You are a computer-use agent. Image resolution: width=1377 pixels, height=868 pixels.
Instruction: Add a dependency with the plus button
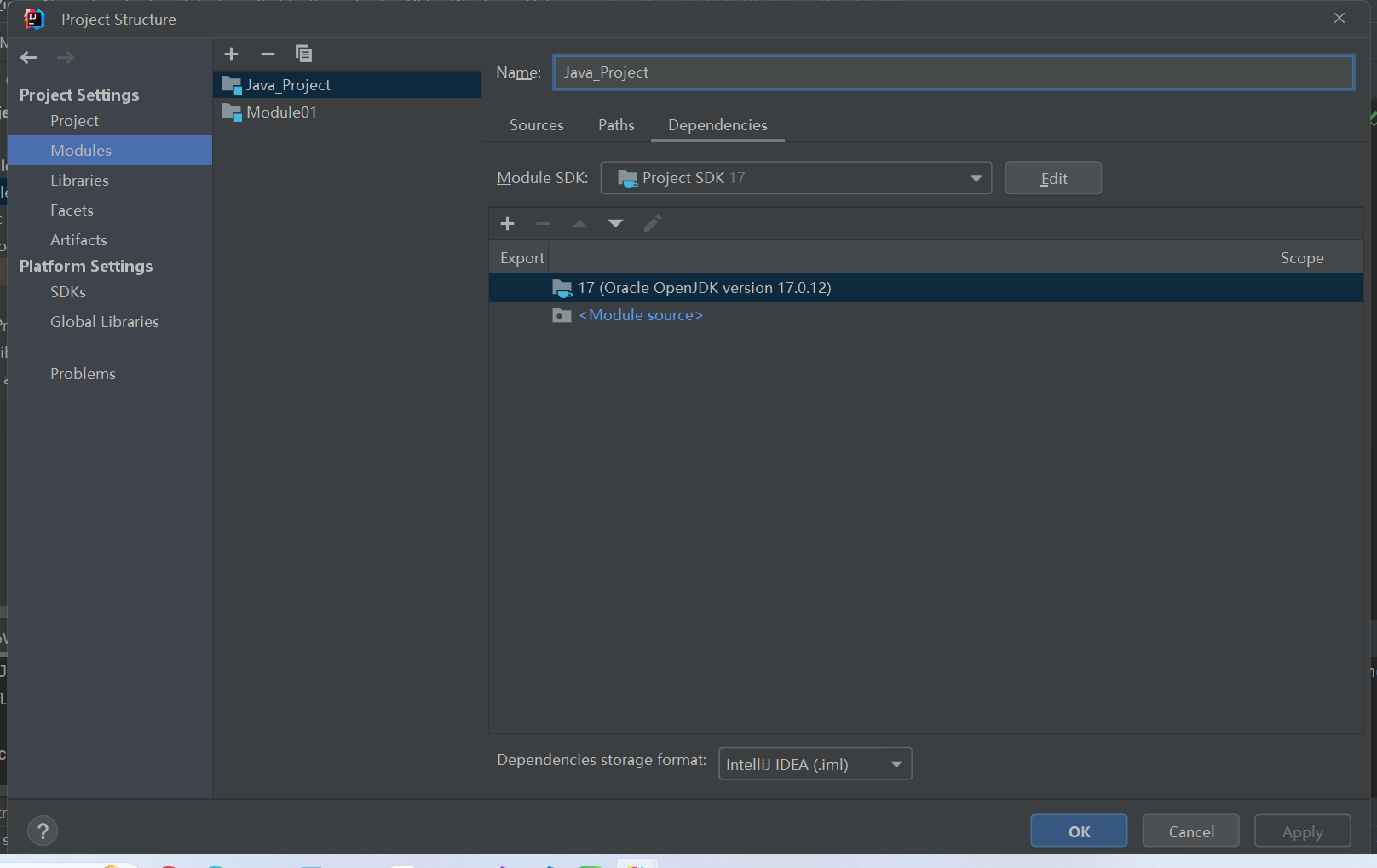point(507,223)
